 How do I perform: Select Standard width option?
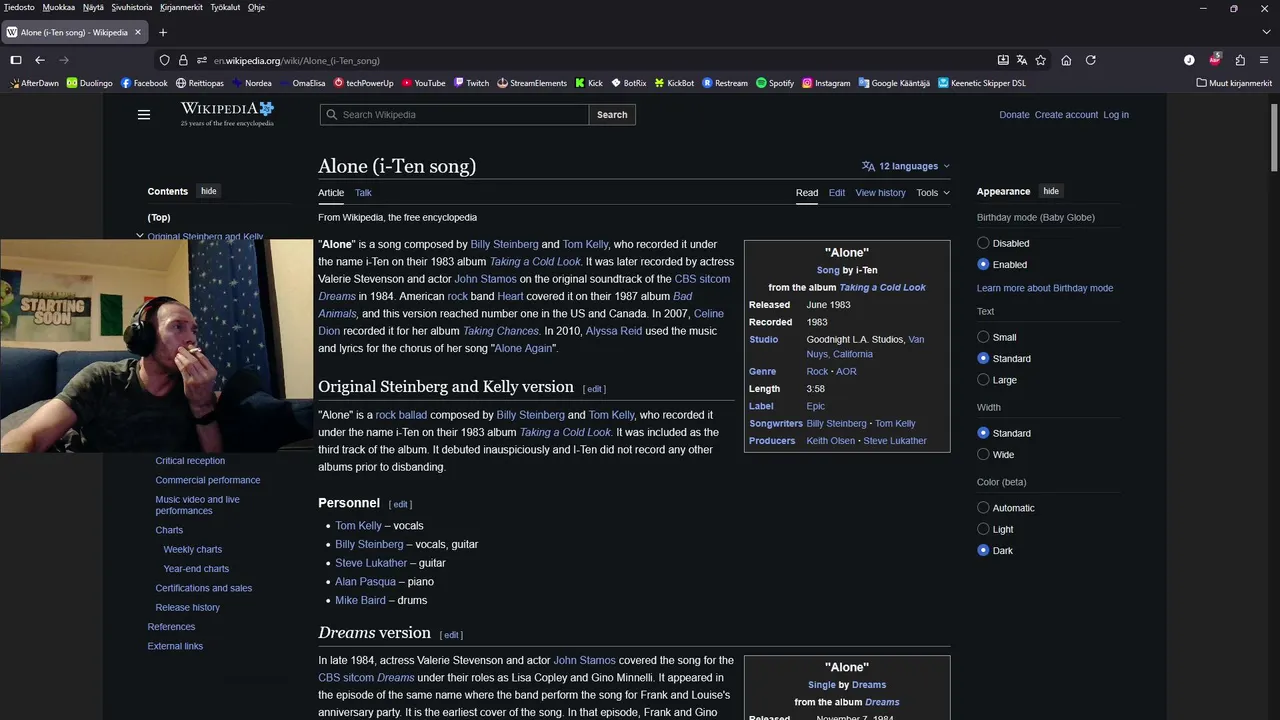983,433
